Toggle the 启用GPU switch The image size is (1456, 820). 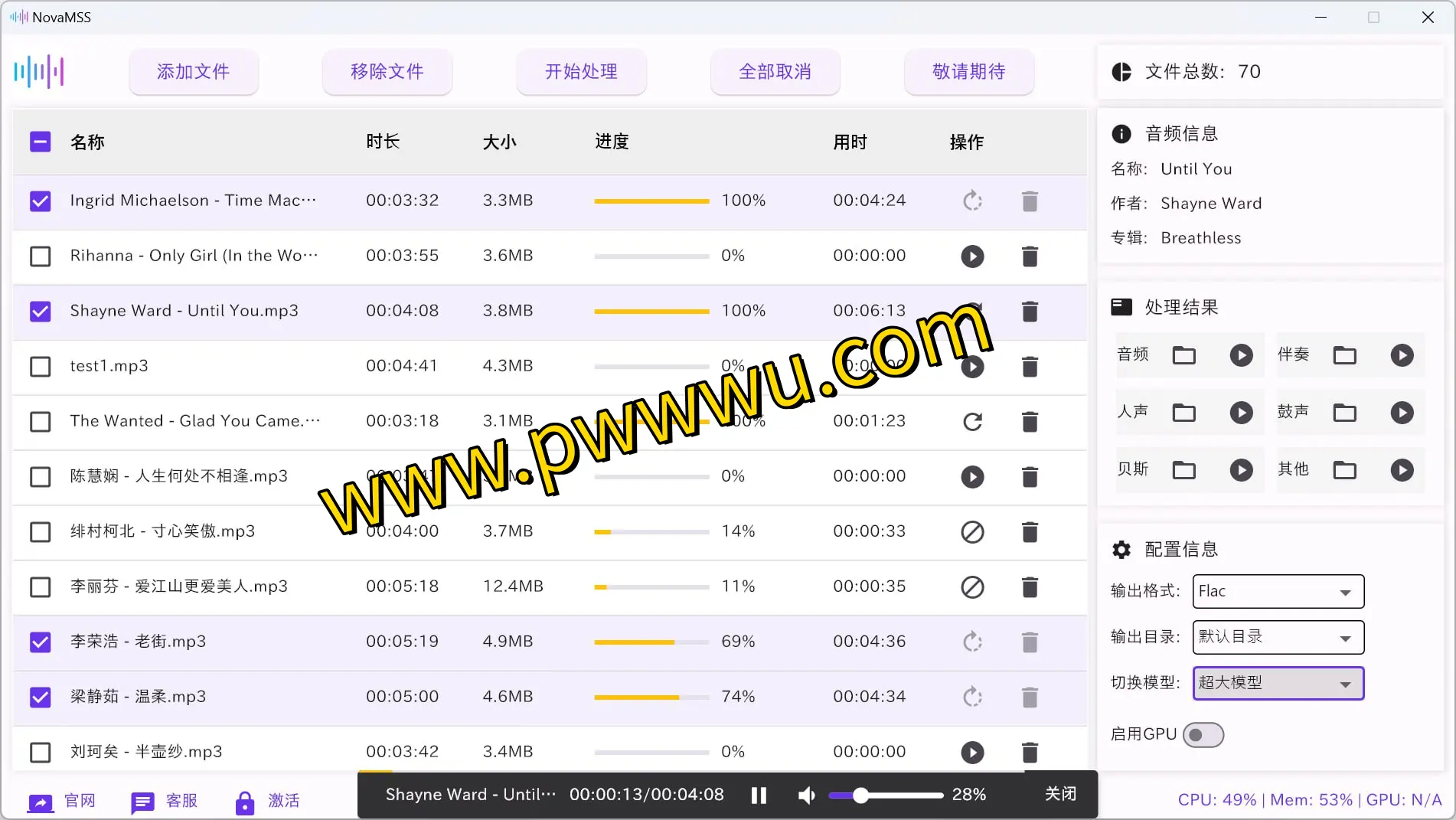point(1203,735)
